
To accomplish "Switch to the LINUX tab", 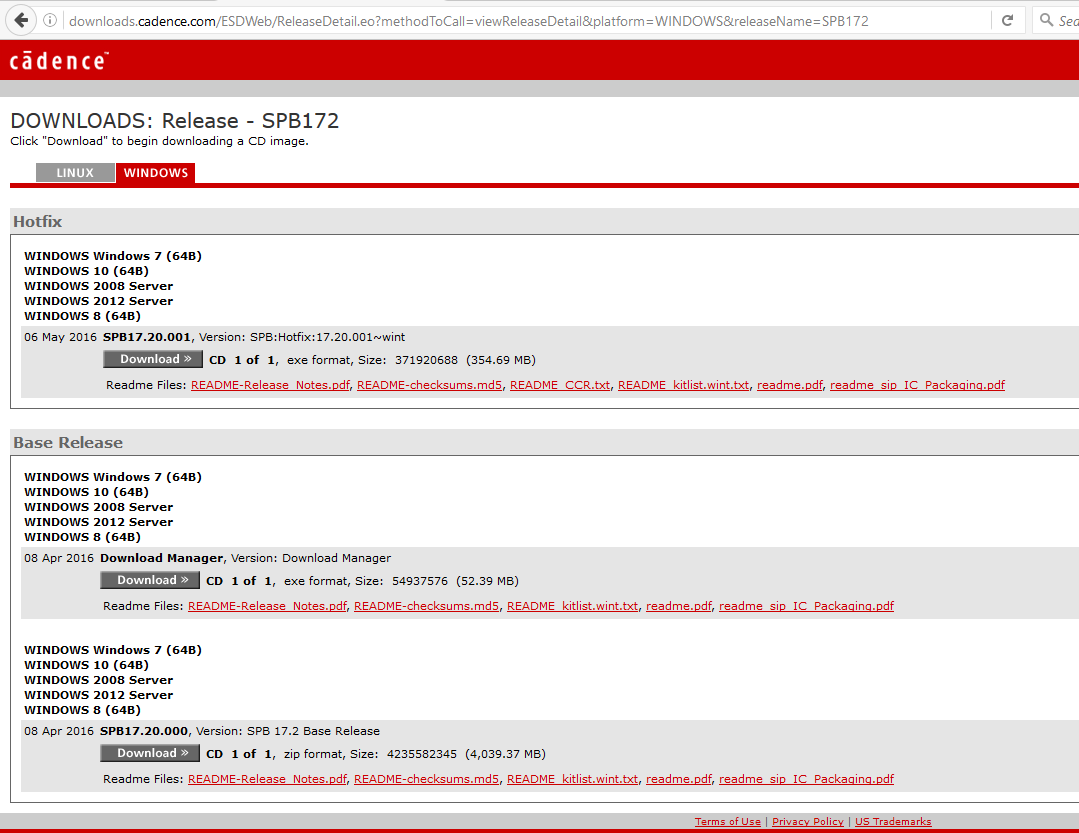I will pyautogui.click(x=75, y=173).
